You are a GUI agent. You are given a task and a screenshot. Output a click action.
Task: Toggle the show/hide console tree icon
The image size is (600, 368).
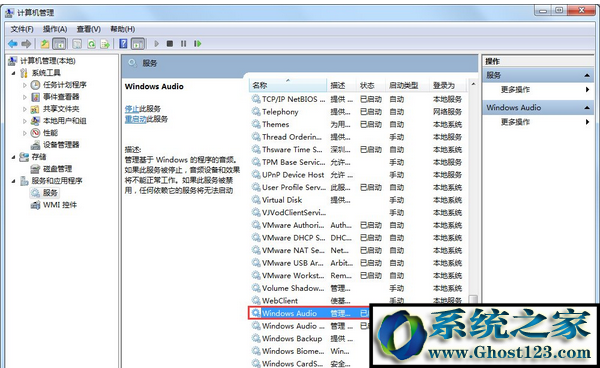pos(59,44)
